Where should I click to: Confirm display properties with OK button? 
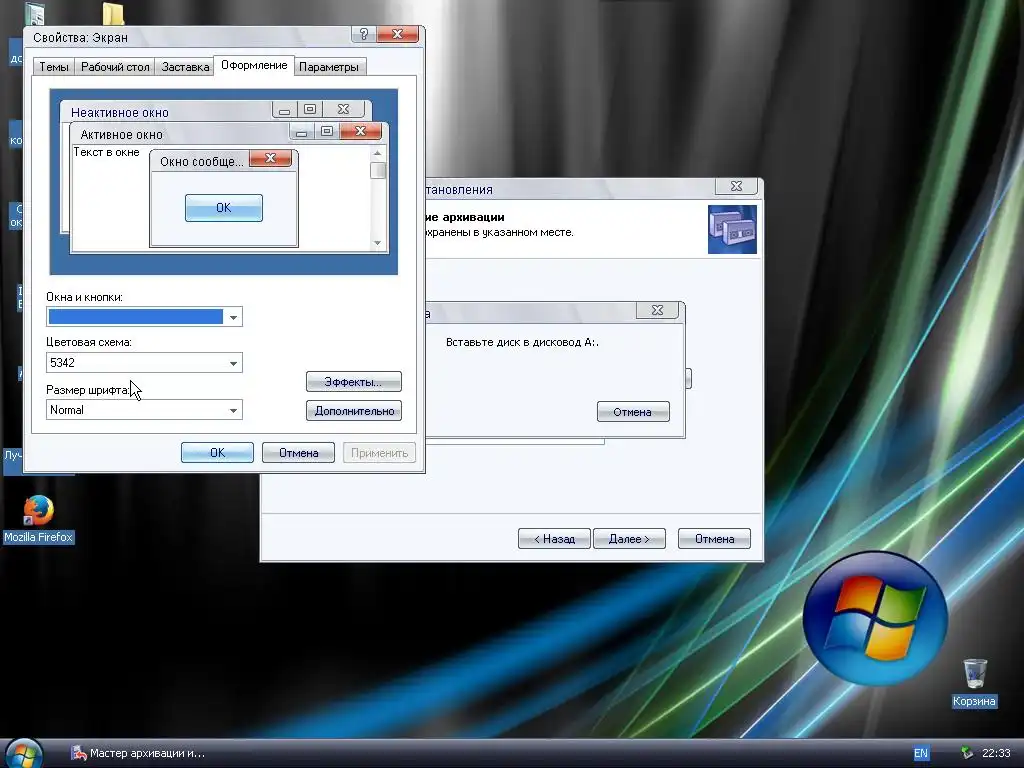pos(217,453)
